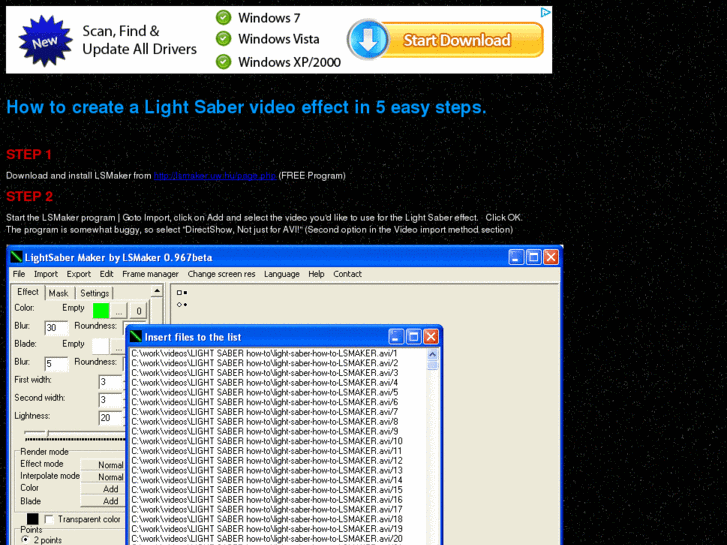Click the file list scroll up arrow
The height and width of the screenshot is (545, 727).
[432, 355]
